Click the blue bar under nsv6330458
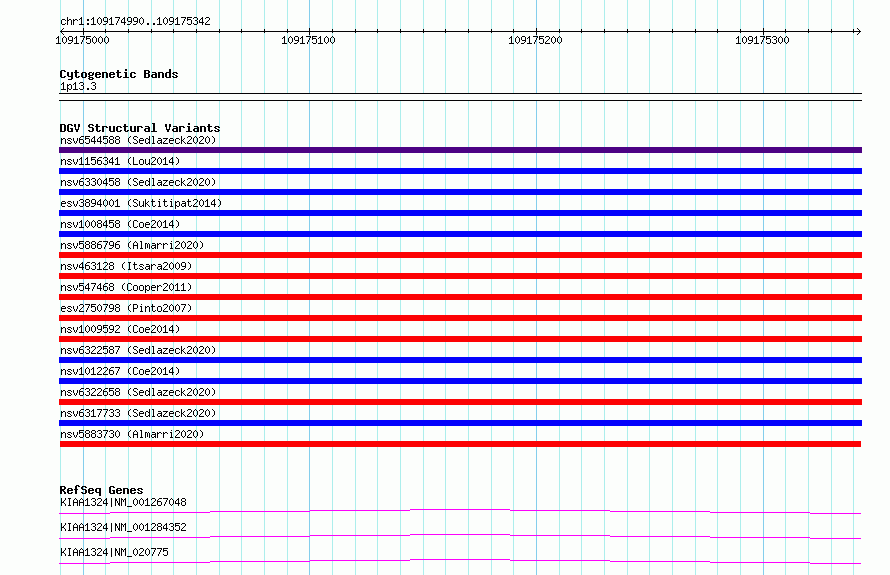 (x=460, y=192)
